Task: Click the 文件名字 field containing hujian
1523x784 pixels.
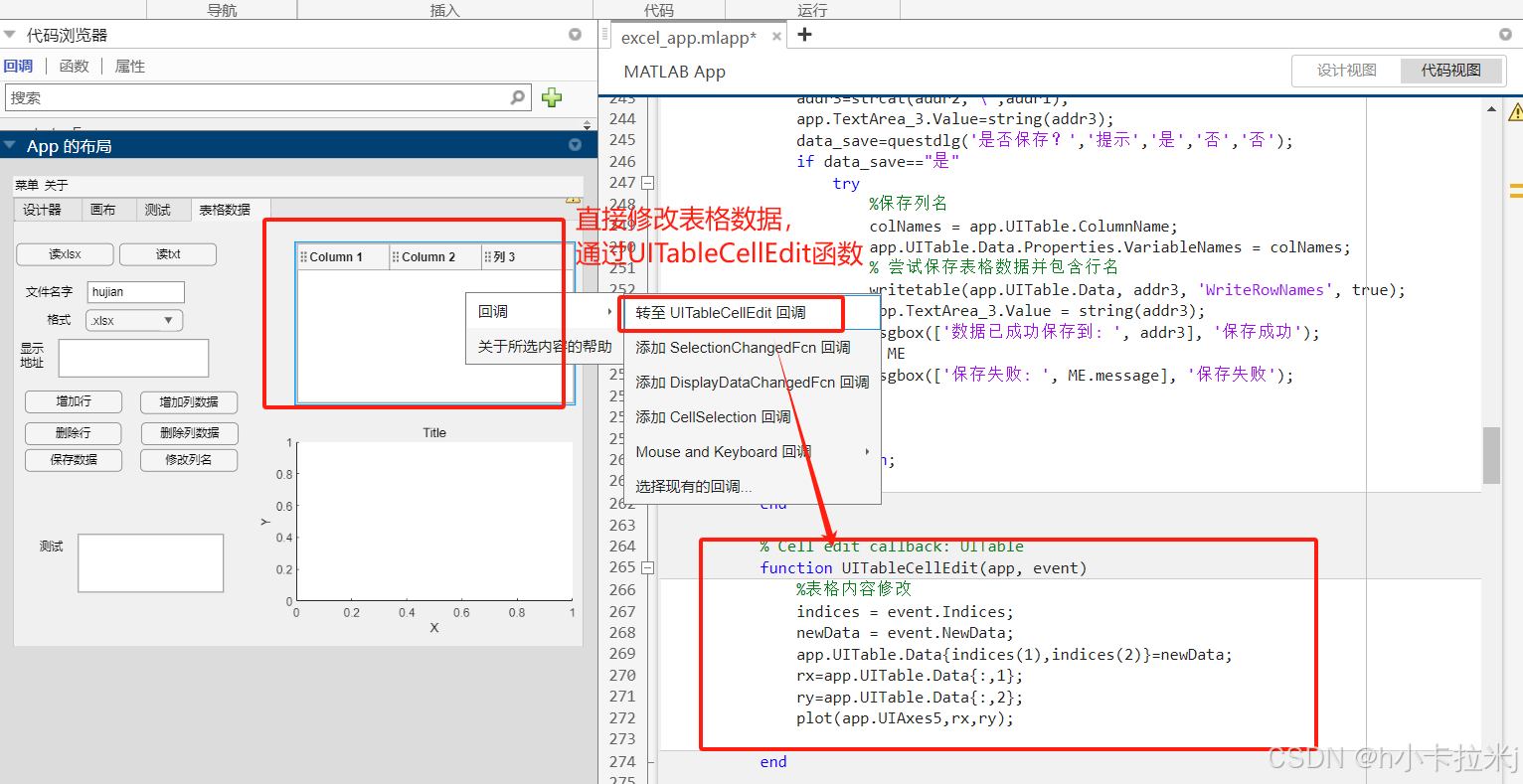Action: coord(136,292)
